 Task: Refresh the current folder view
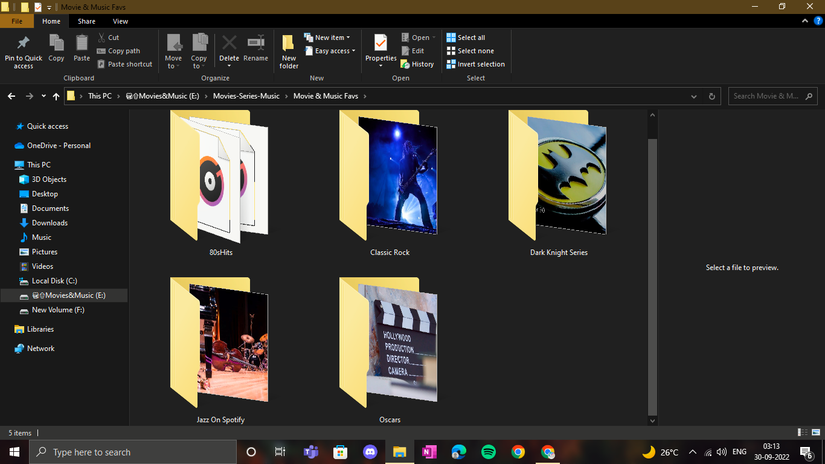pos(712,96)
